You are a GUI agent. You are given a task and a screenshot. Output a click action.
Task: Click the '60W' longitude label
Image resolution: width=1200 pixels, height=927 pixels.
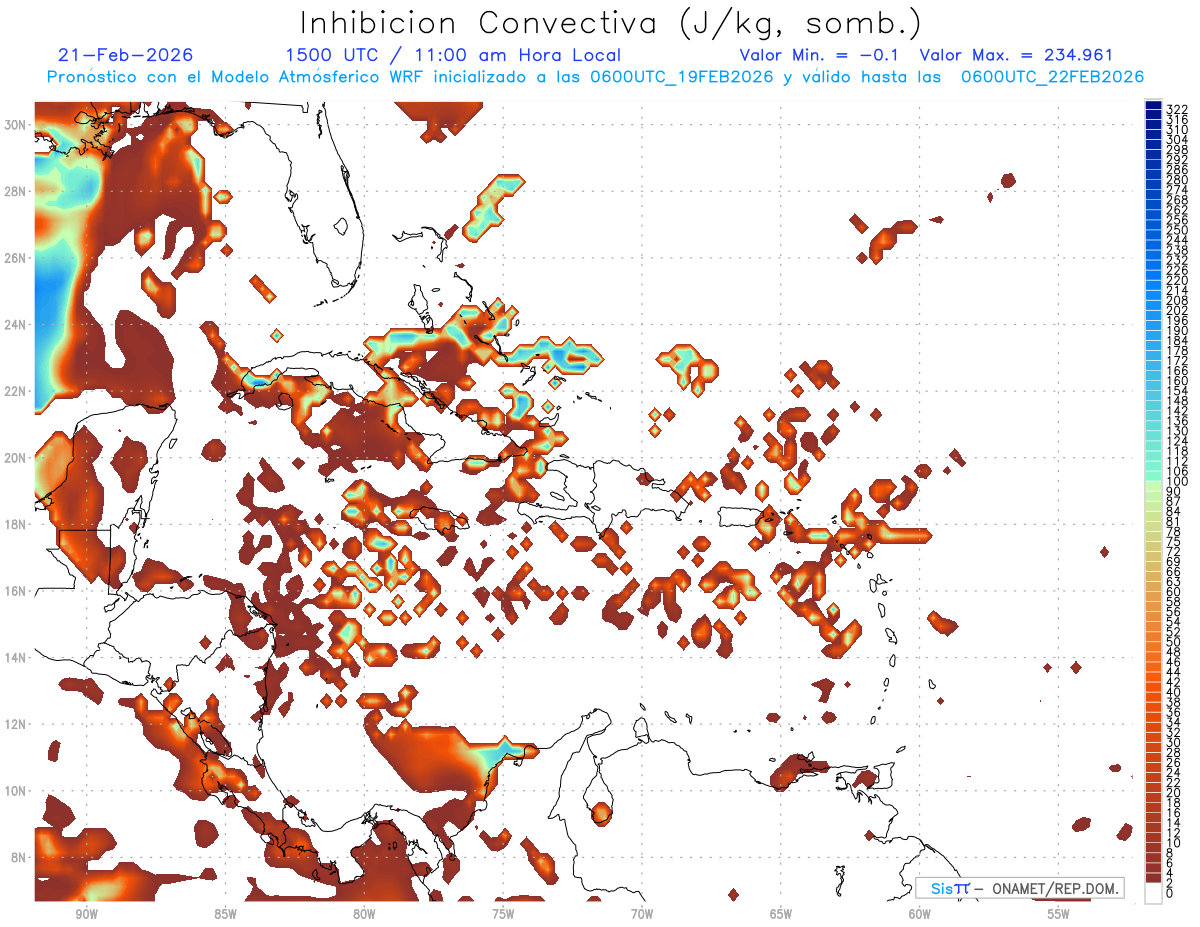point(920,914)
